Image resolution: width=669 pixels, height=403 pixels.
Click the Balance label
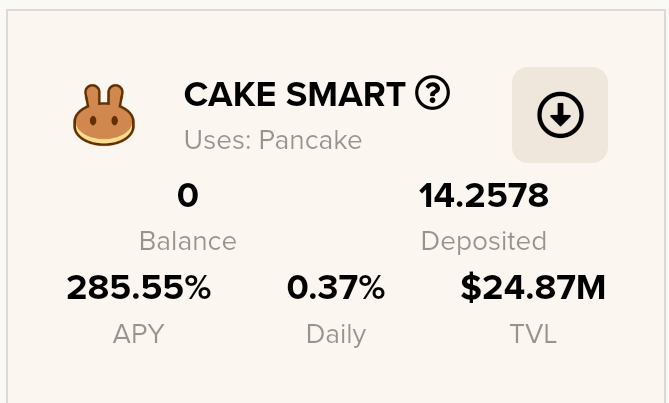point(188,241)
